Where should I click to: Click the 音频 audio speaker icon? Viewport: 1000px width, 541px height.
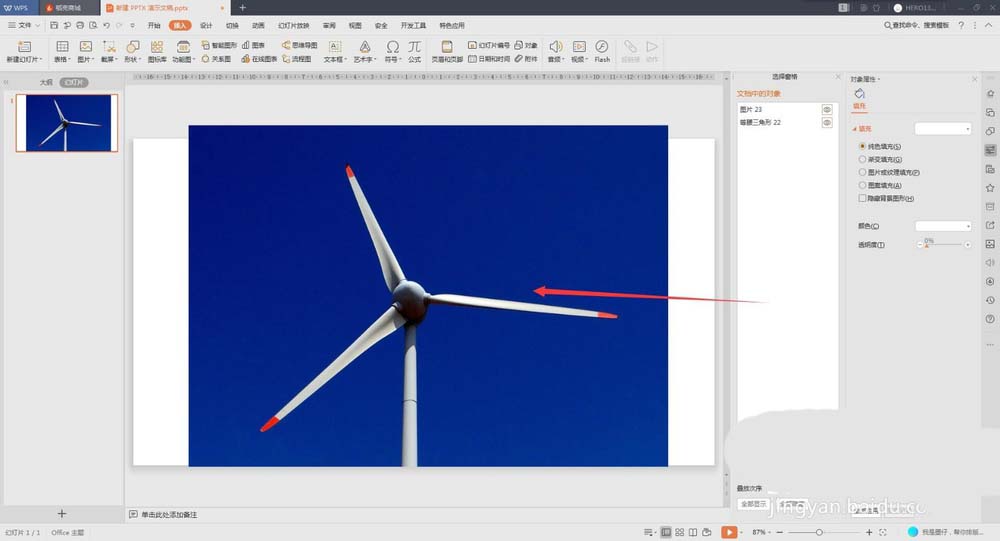(555, 47)
